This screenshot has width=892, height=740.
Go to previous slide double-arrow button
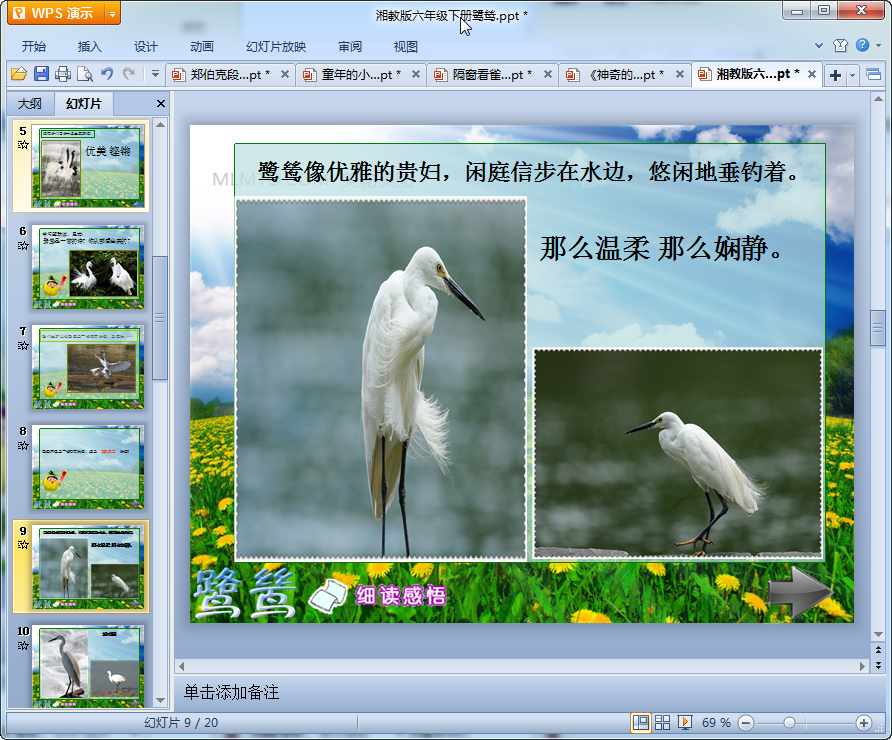pyautogui.click(x=878, y=650)
